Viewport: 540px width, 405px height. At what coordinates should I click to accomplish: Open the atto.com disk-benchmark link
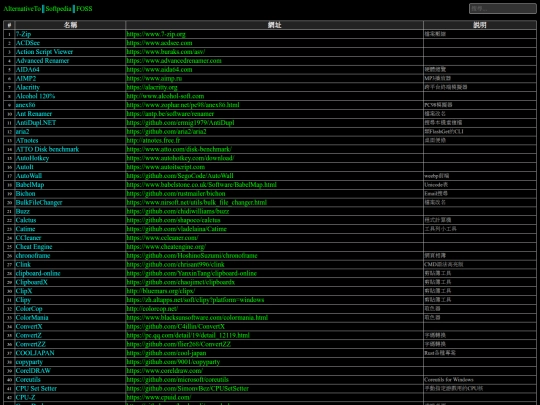179,149
